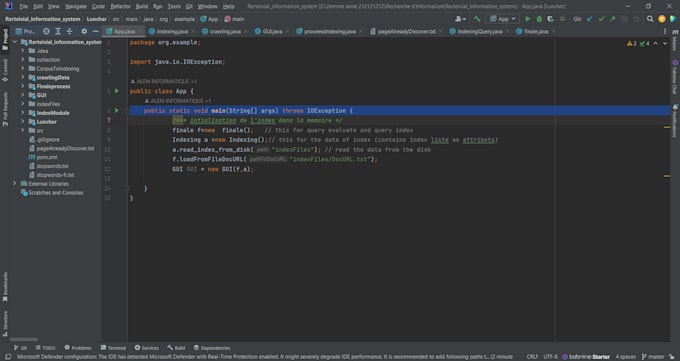Open editor tabs three-dot menu
This screenshot has width=680, height=361.
pyautogui.click(x=665, y=31)
